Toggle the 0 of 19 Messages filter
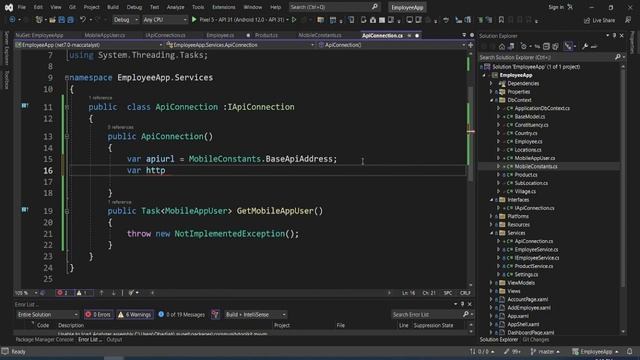 coord(182,314)
